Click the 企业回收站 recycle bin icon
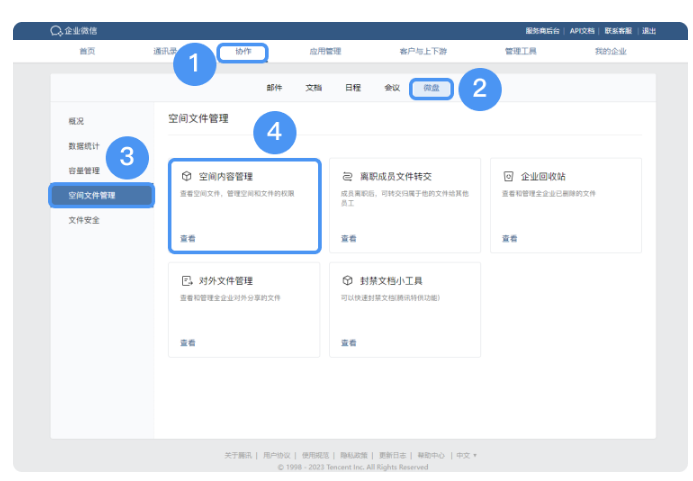This screenshot has height=481, width=693. [x=508, y=175]
